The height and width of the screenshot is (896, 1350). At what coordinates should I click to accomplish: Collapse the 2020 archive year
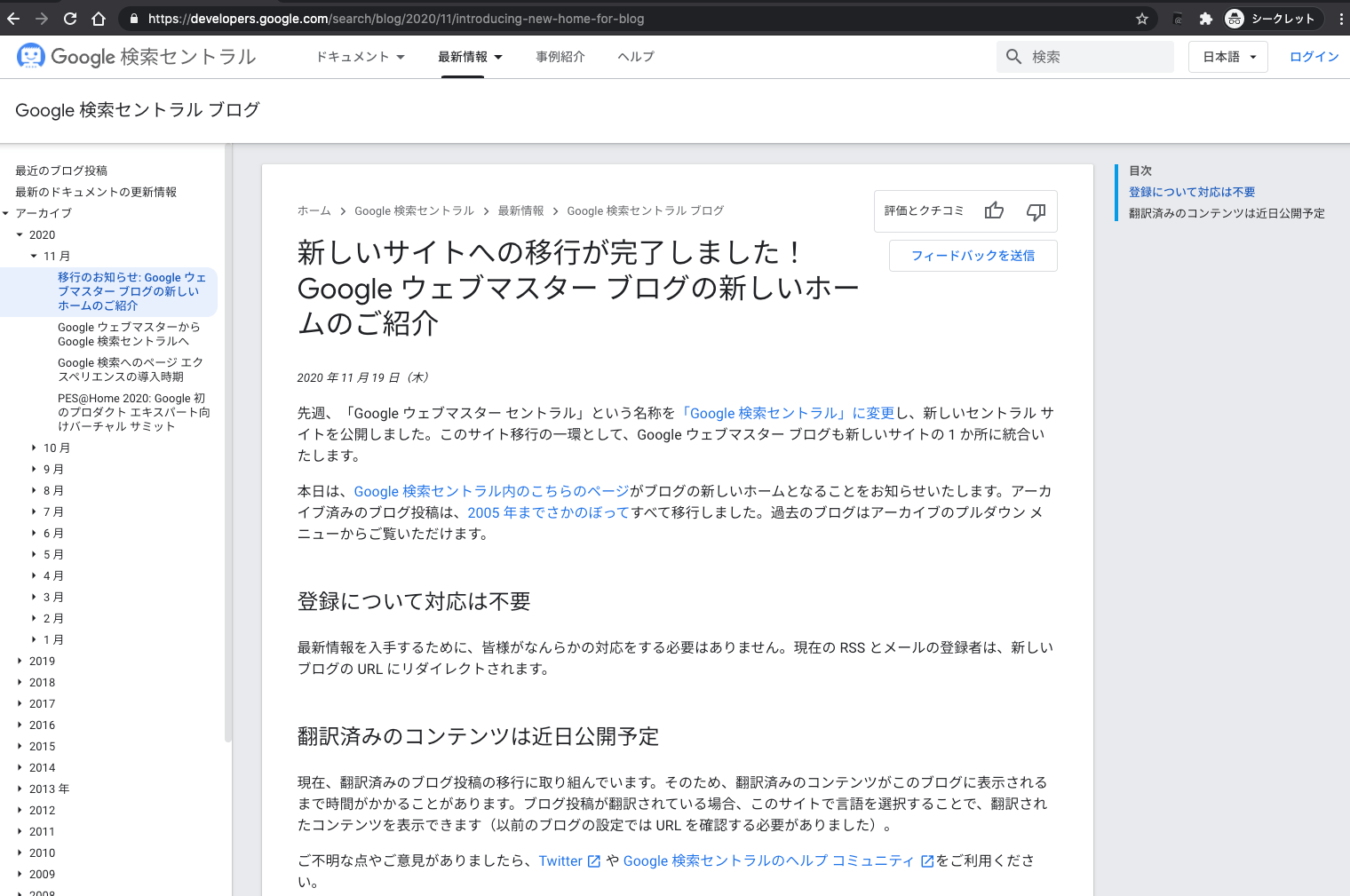pos(20,234)
